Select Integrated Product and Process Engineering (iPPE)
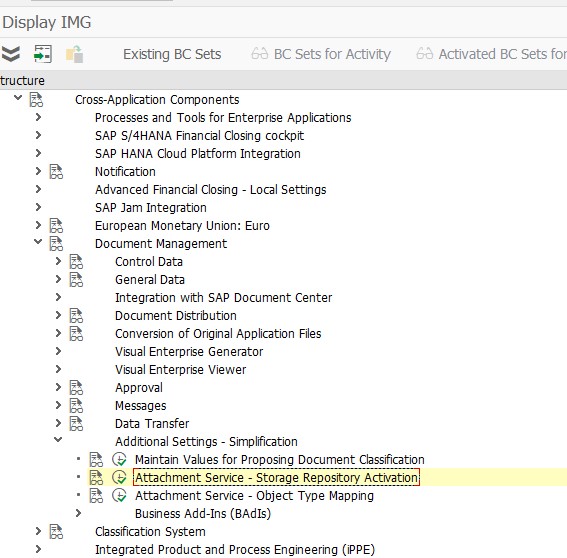 [235, 549]
